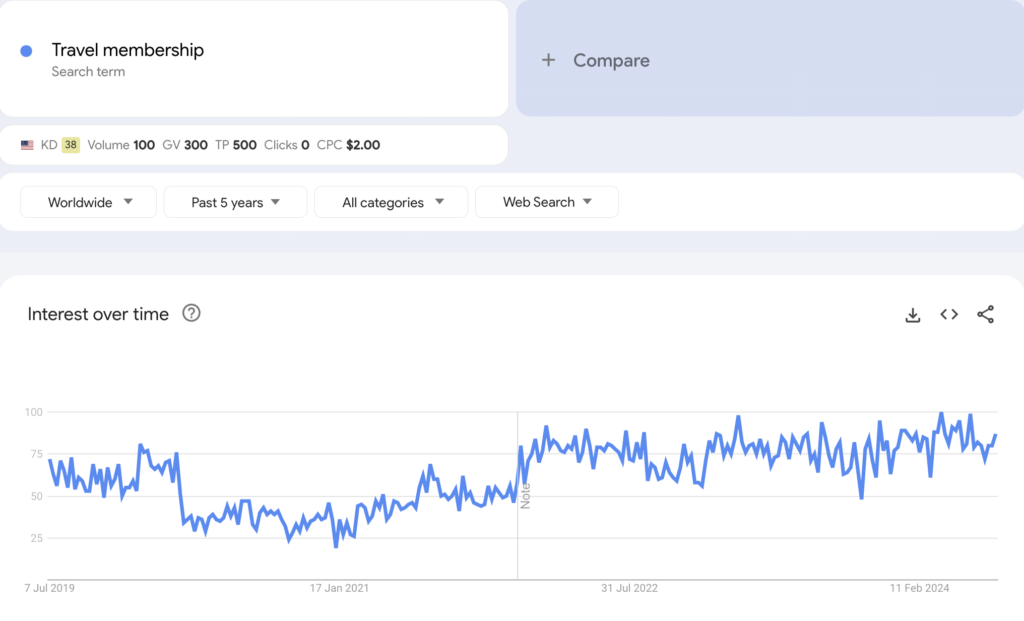Viewport: 1024px width, 621px height.
Task: Open the embed code icon
Action: click(x=949, y=315)
